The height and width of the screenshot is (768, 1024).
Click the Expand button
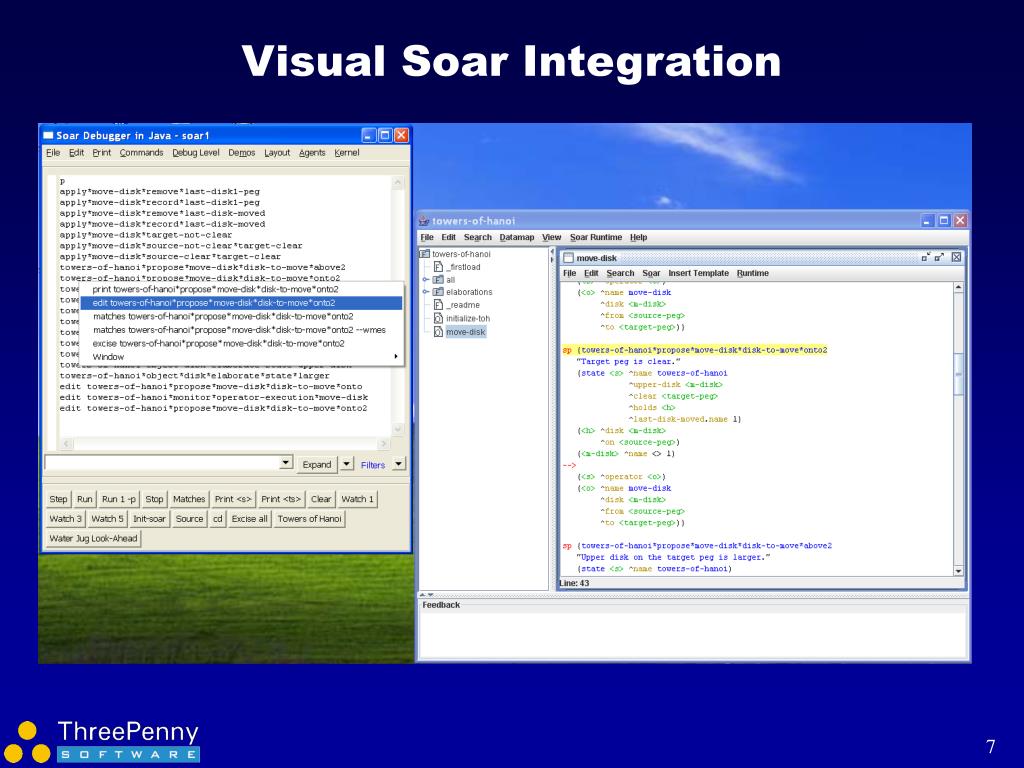317,464
